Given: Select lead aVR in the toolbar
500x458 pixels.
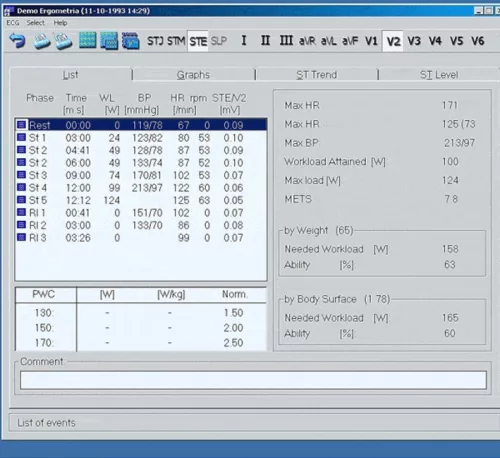Looking at the screenshot, I should [307, 41].
